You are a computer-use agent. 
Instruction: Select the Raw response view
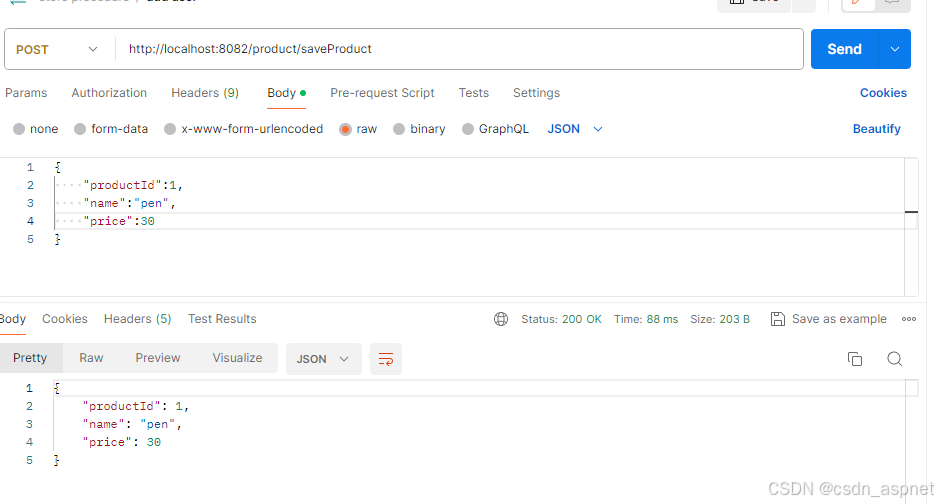(92, 358)
